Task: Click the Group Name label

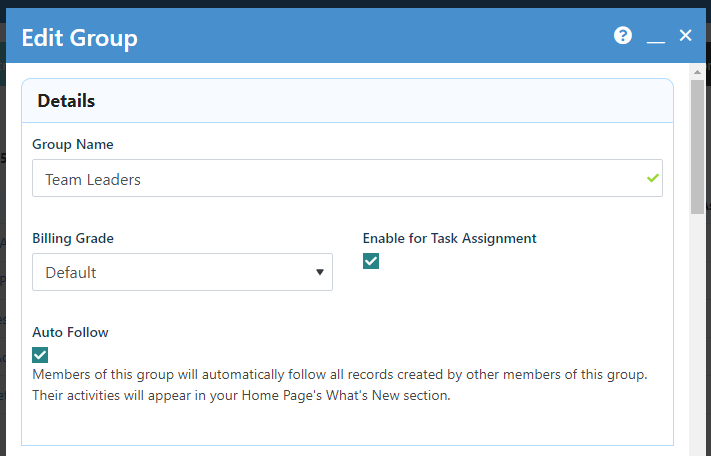Action: (x=73, y=144)
